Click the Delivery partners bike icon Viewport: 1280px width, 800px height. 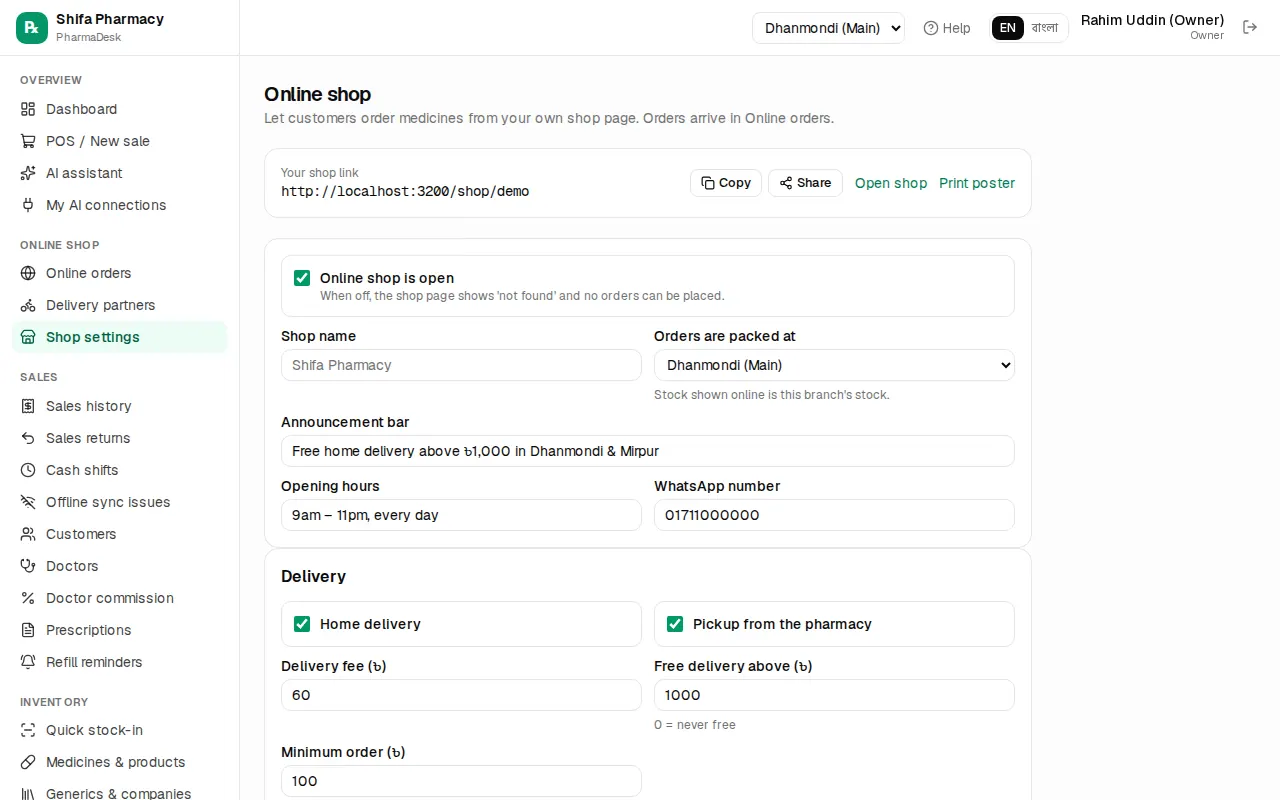(28, 305)
